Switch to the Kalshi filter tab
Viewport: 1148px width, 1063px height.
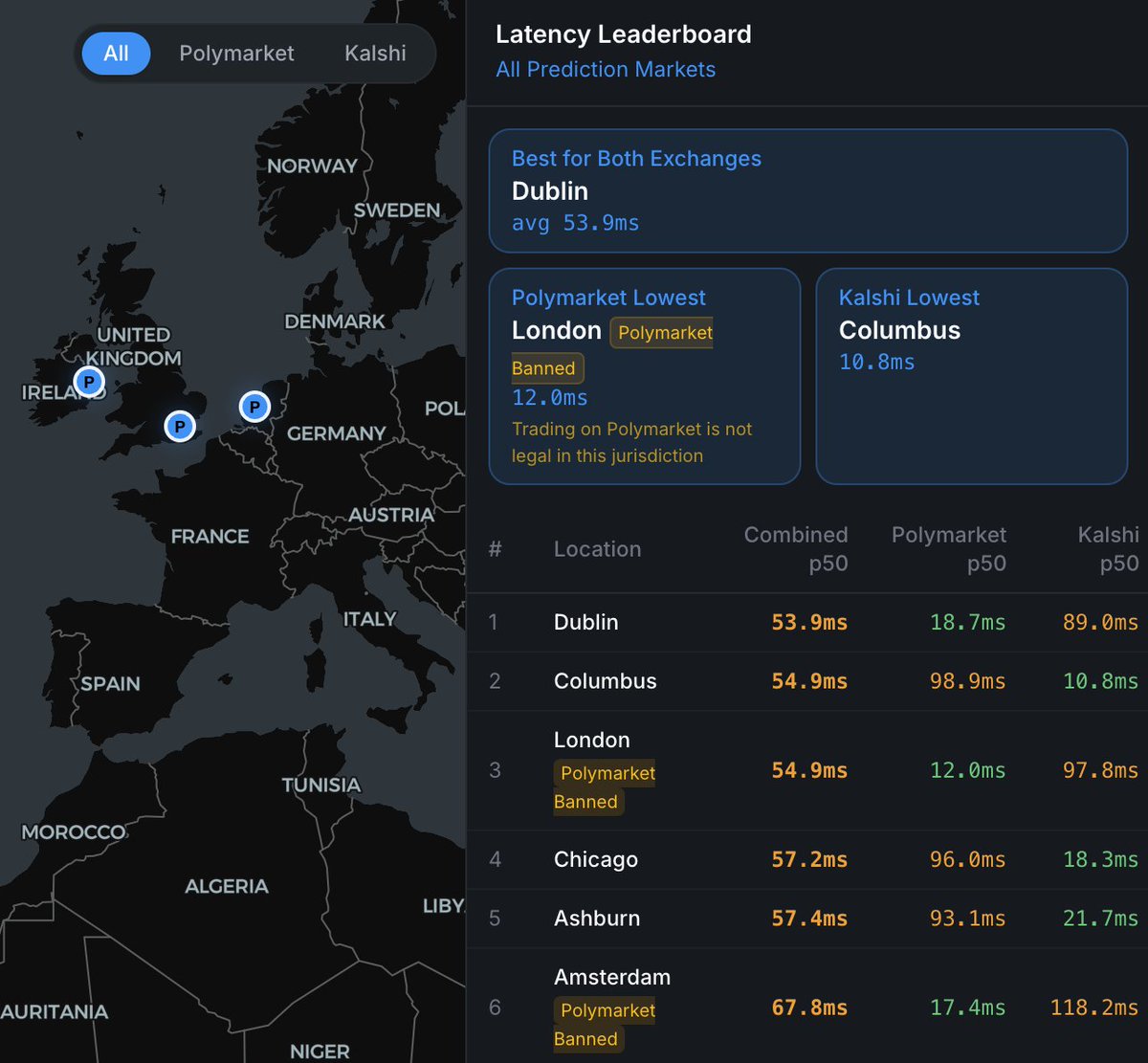[x=375, y=54]
